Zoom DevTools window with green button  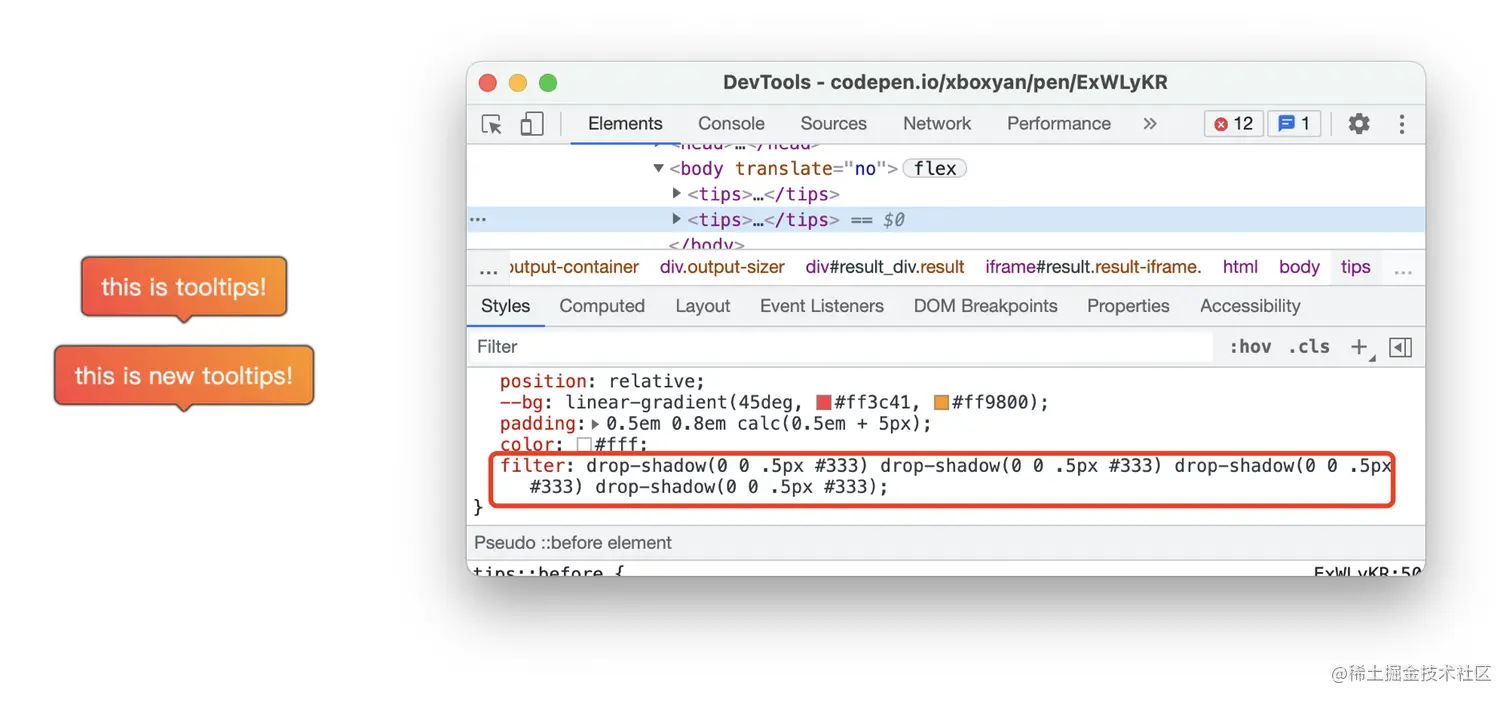tap(548, 83)
